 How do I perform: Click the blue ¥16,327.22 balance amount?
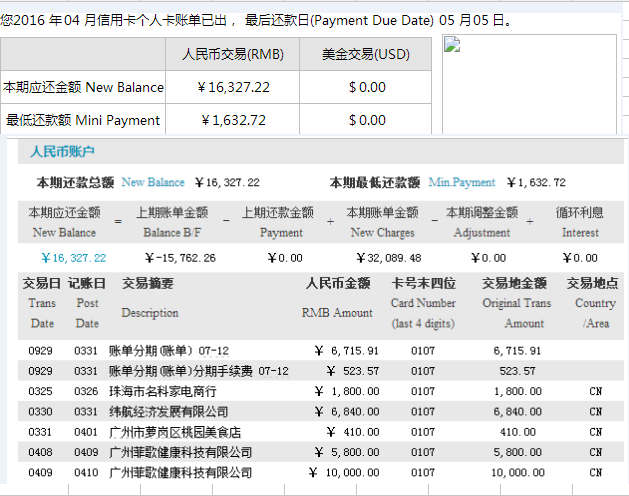[73, 257]
